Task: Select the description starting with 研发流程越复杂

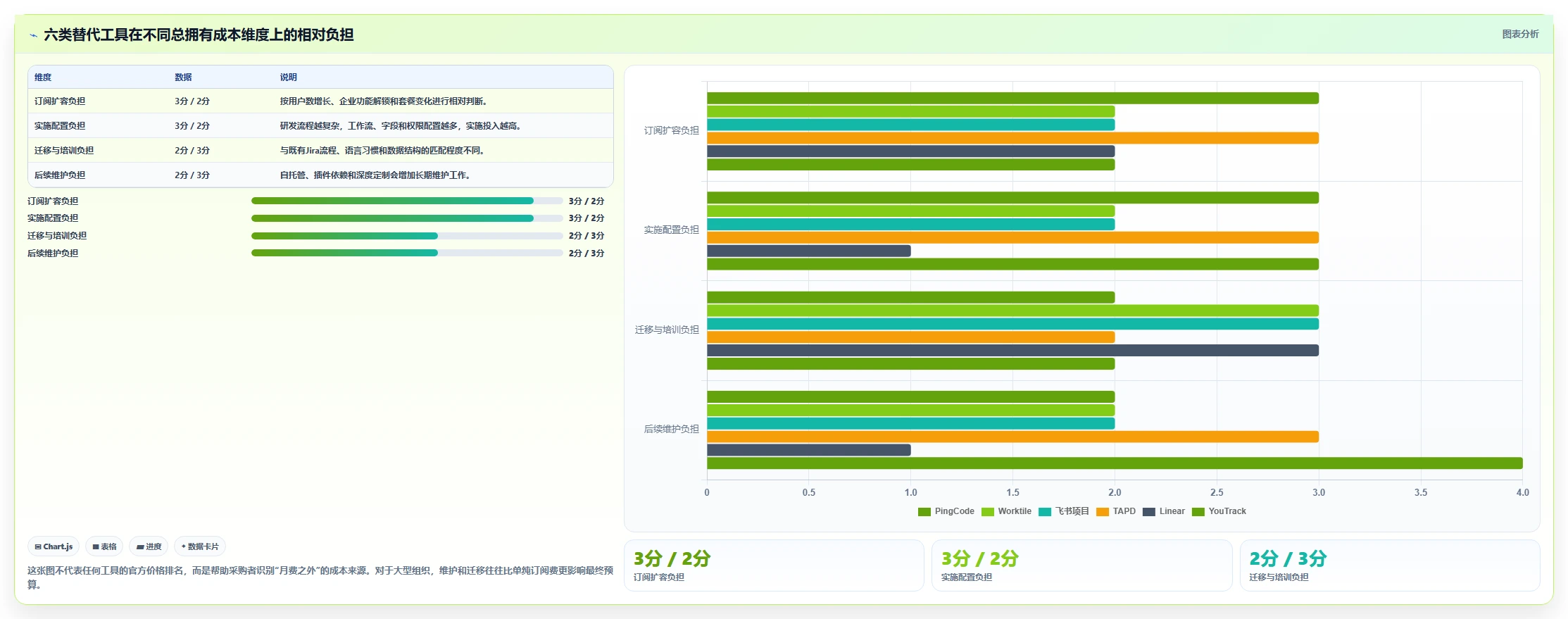Action: point(401,126)
